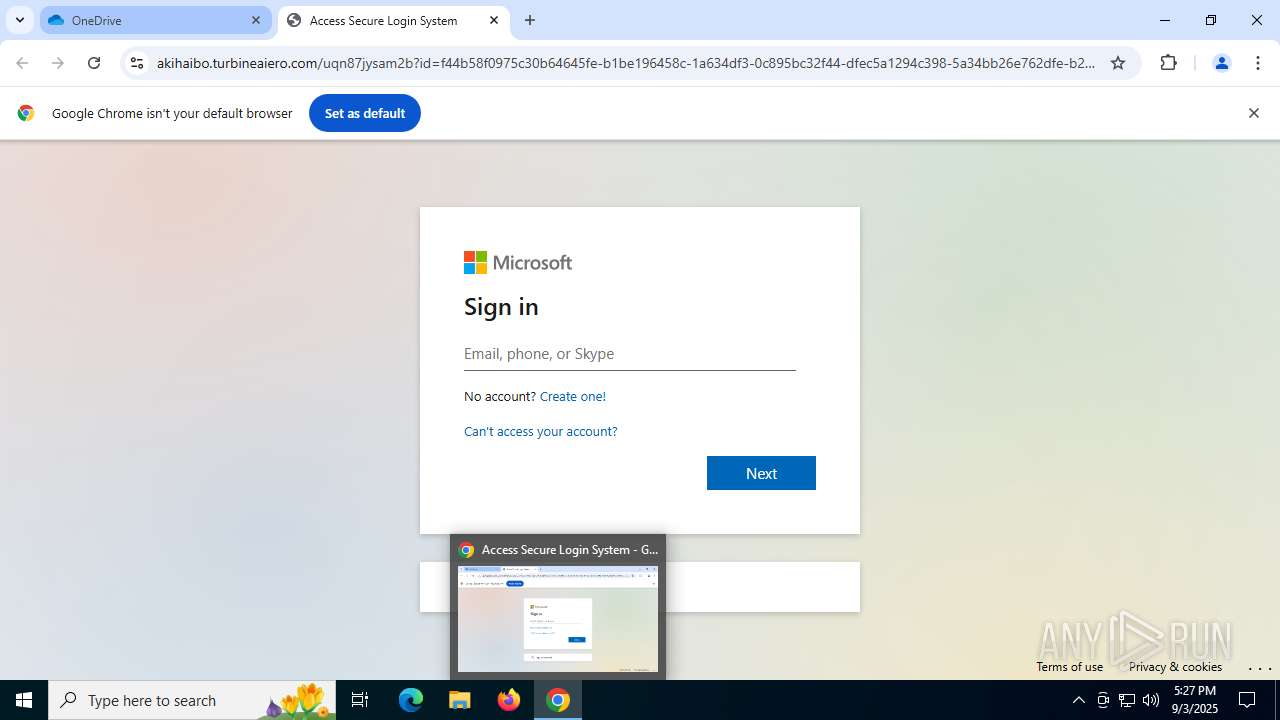Open the Extensions puzzle icon
This screenshot has width=1280, height=720.
(1168, 63)
